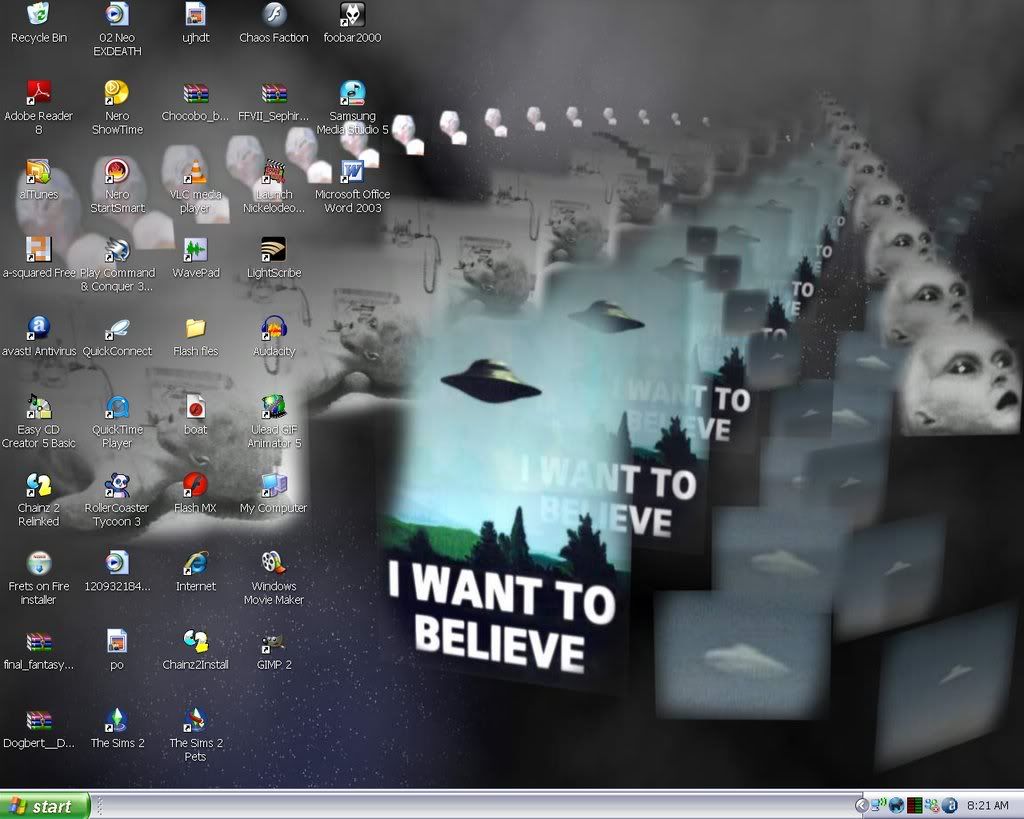Select The Sims 2 Pets shortcut

point(195,720)
